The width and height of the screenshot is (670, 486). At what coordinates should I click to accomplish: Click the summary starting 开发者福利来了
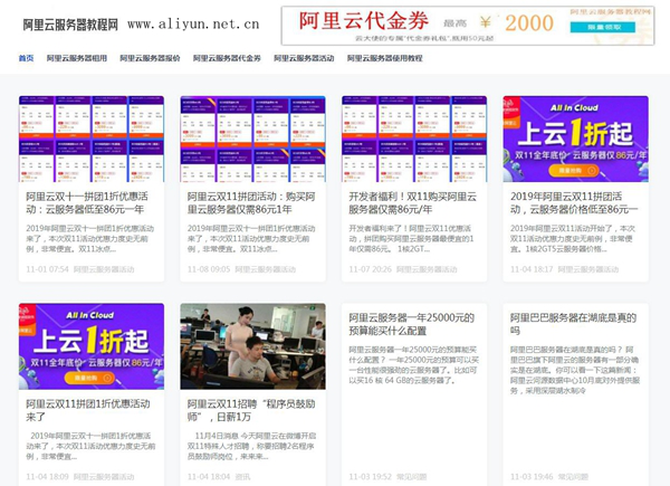pos(411,239)
